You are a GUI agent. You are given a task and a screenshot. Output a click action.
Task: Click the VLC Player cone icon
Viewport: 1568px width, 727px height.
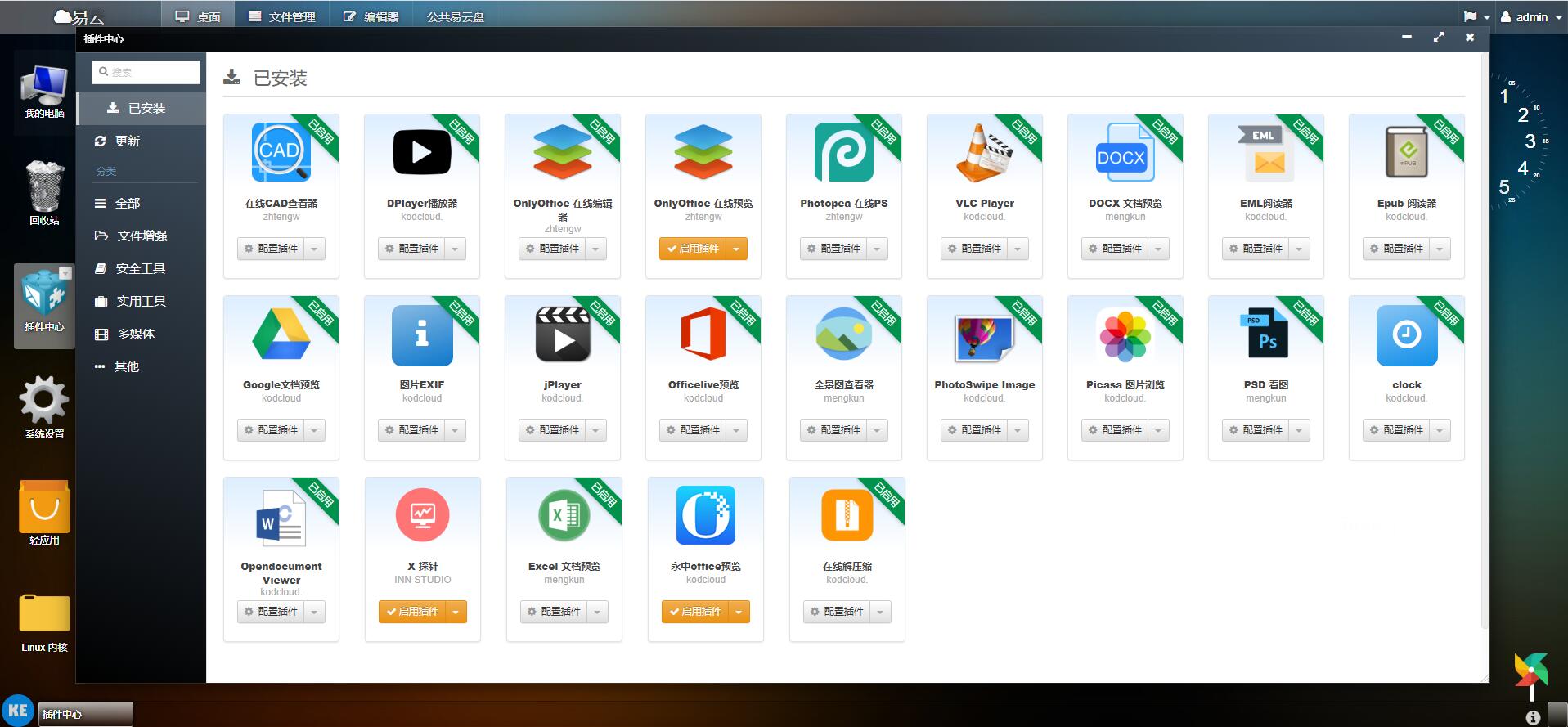click(x=984, y=152)
